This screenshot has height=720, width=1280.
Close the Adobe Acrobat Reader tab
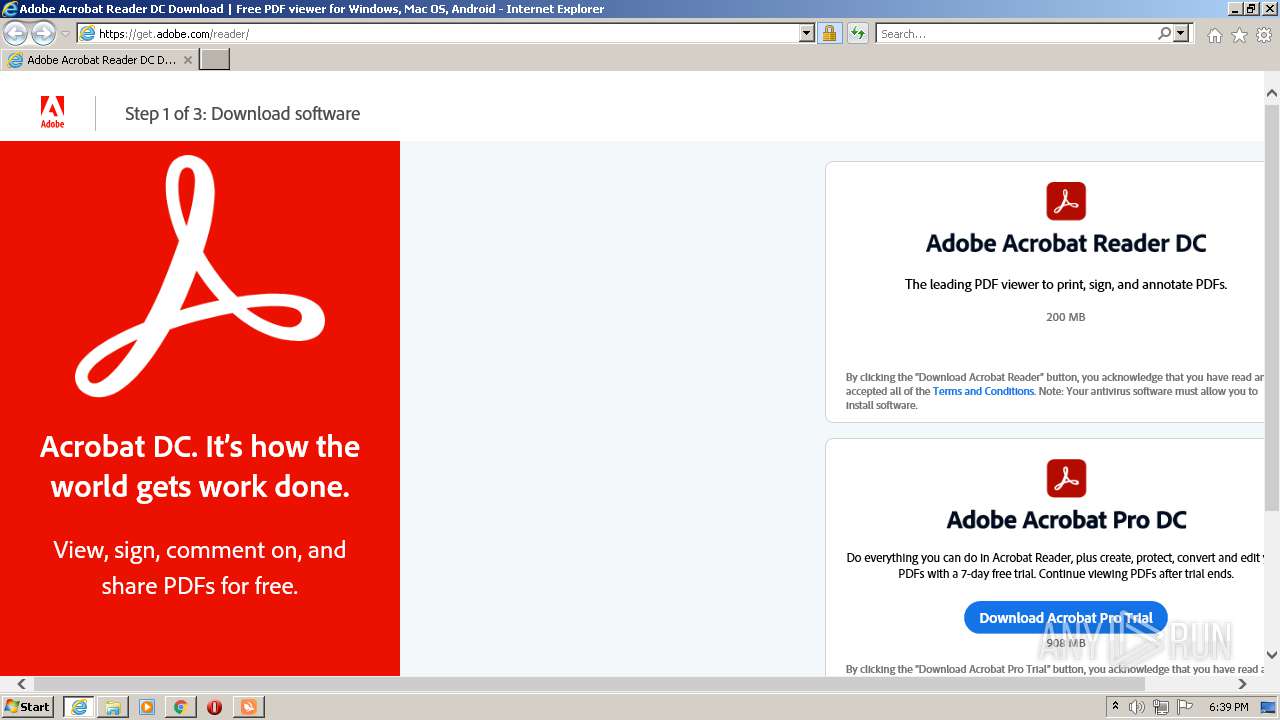[188, 60]
